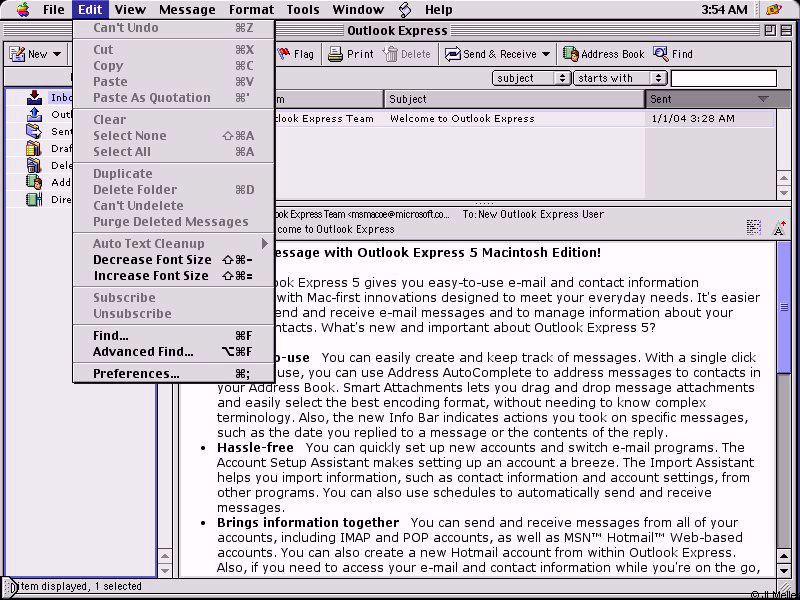
Task: Click the folder list scroll up arrow
Action: pos(165,556)
